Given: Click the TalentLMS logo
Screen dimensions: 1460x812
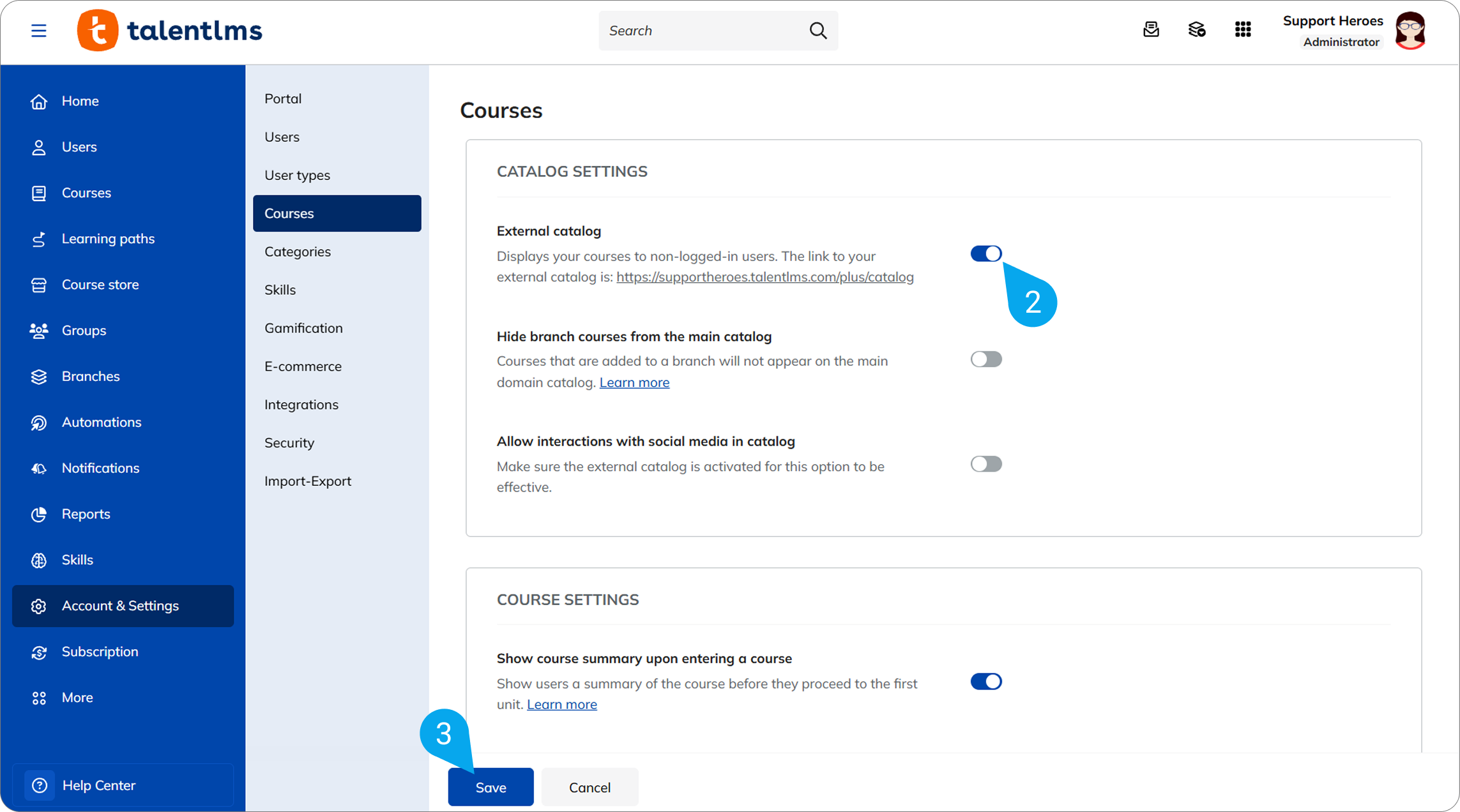Looking at the screenshot, I should pyautogui.click(x=170, y=31).
